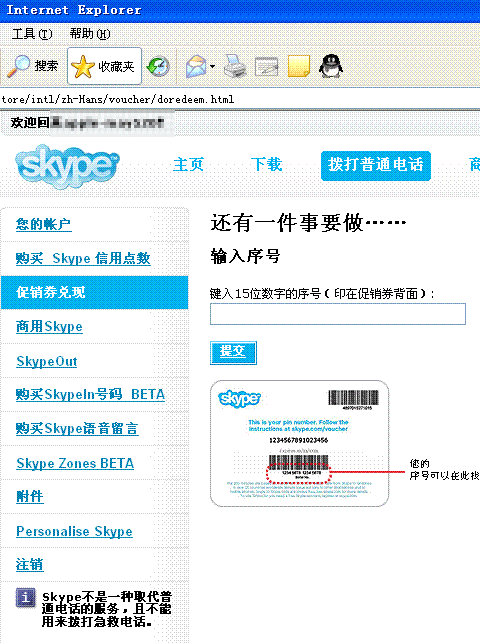Click the Edit page toolbar icon

266,67
